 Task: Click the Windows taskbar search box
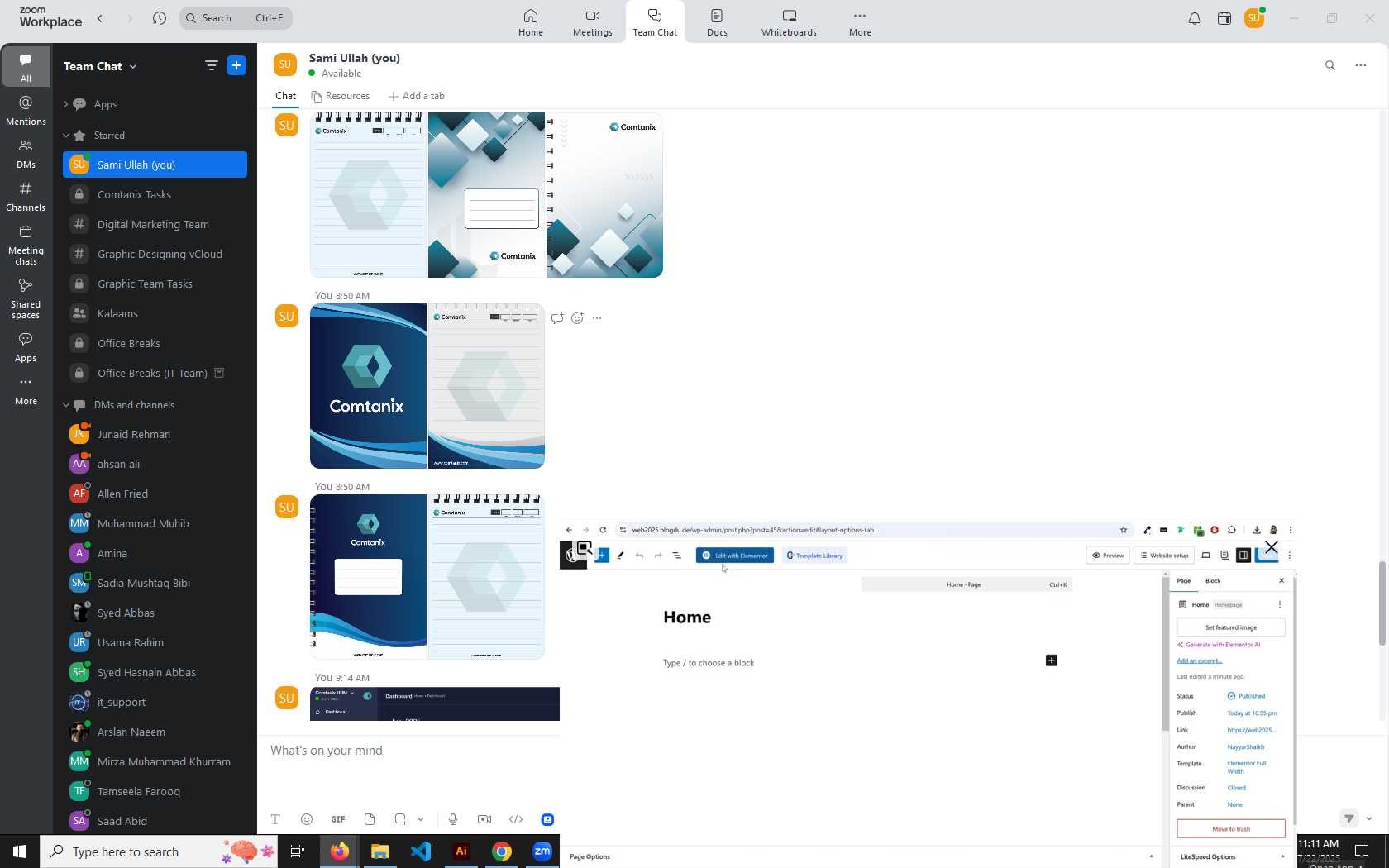(159, 851)
